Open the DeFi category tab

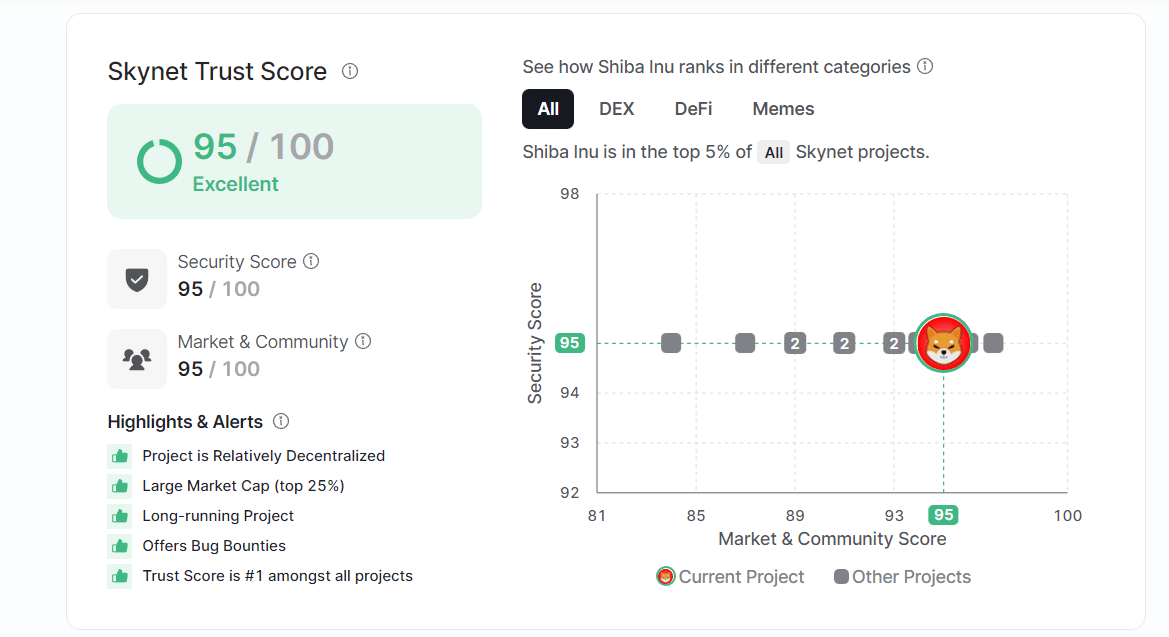coord(693,109)
